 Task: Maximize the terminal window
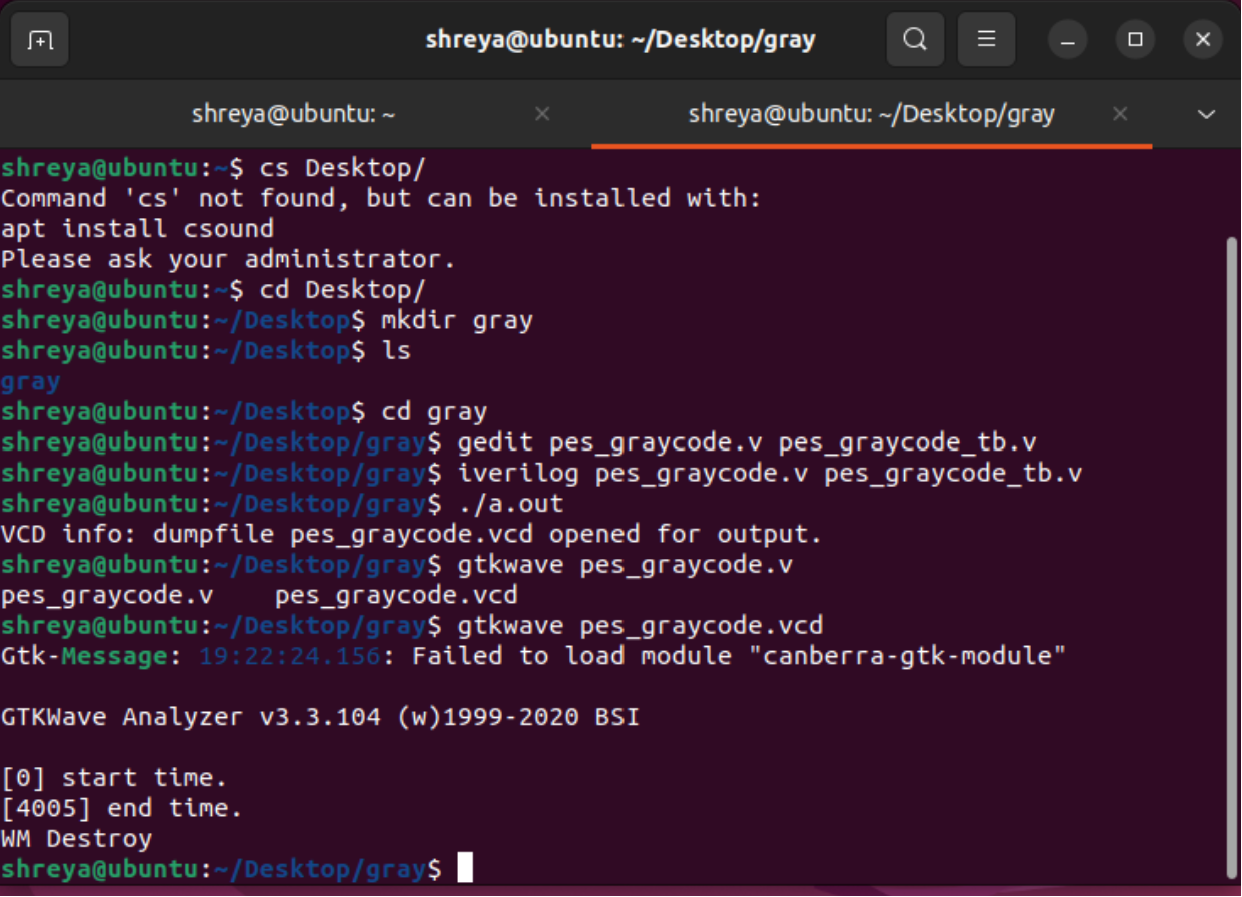(1135, 40)
